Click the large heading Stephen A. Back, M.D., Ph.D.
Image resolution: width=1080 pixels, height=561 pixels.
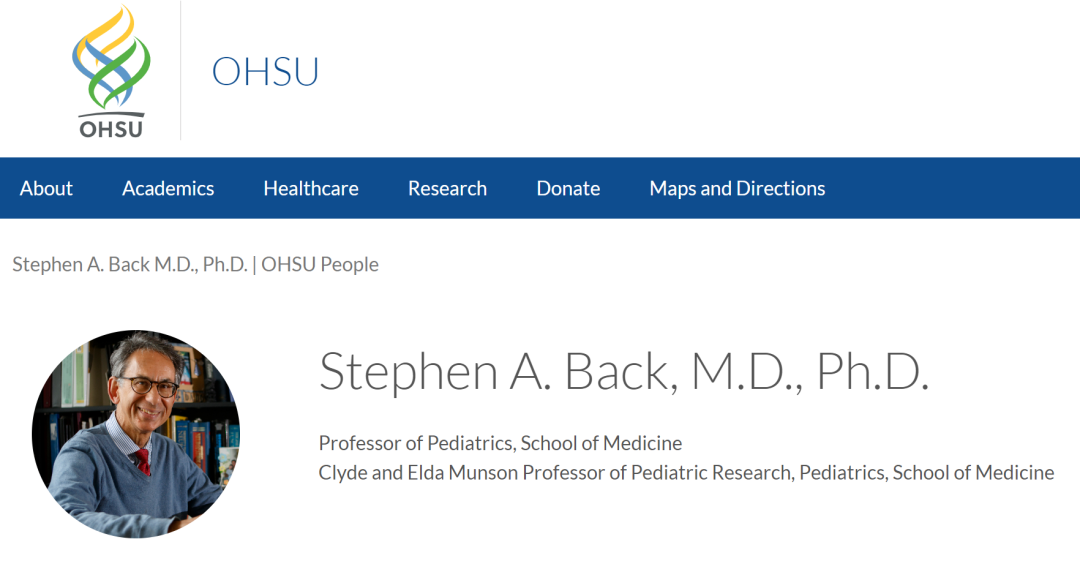click(624, 372)
